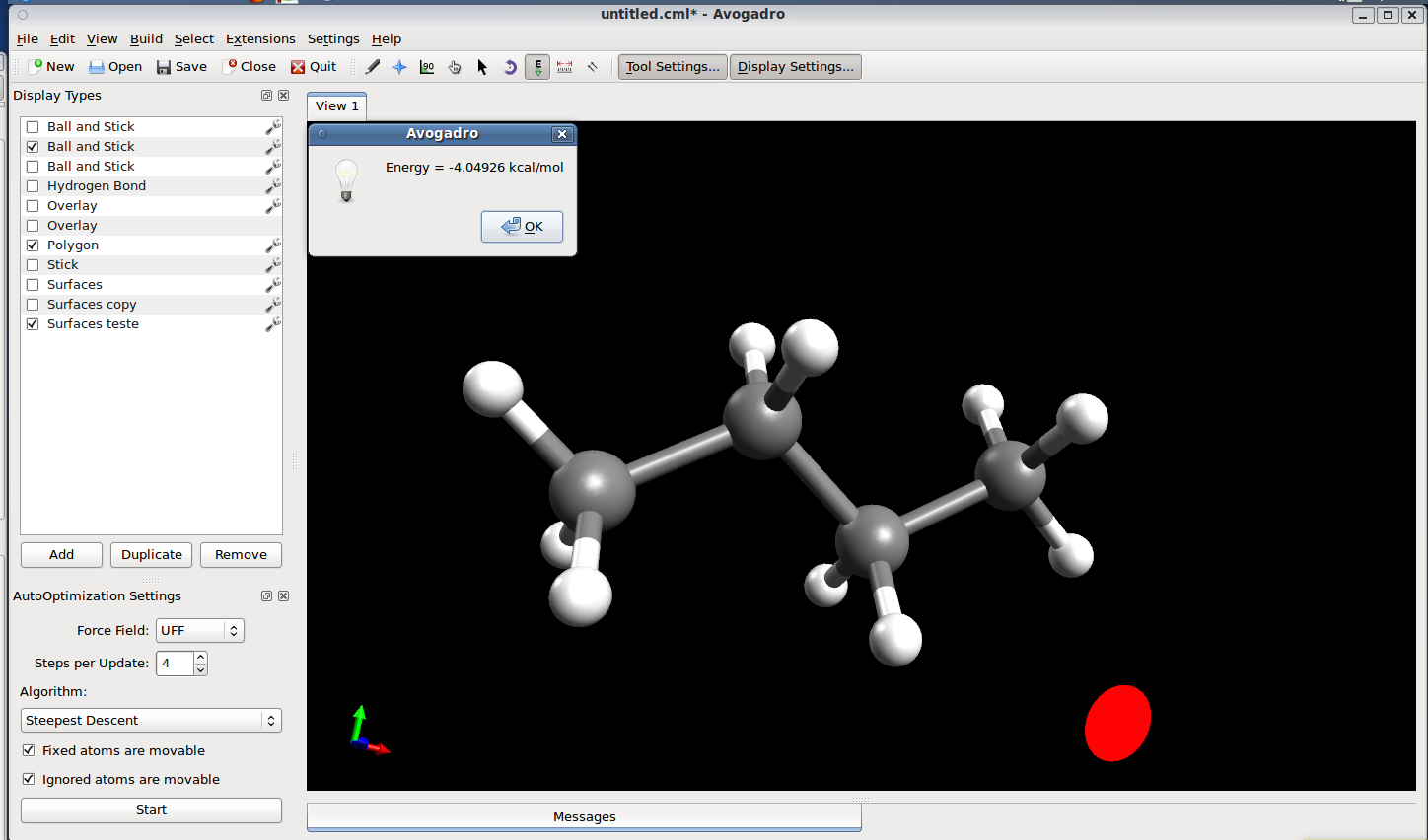Disable the Surfaces teste display

[33, 324]
